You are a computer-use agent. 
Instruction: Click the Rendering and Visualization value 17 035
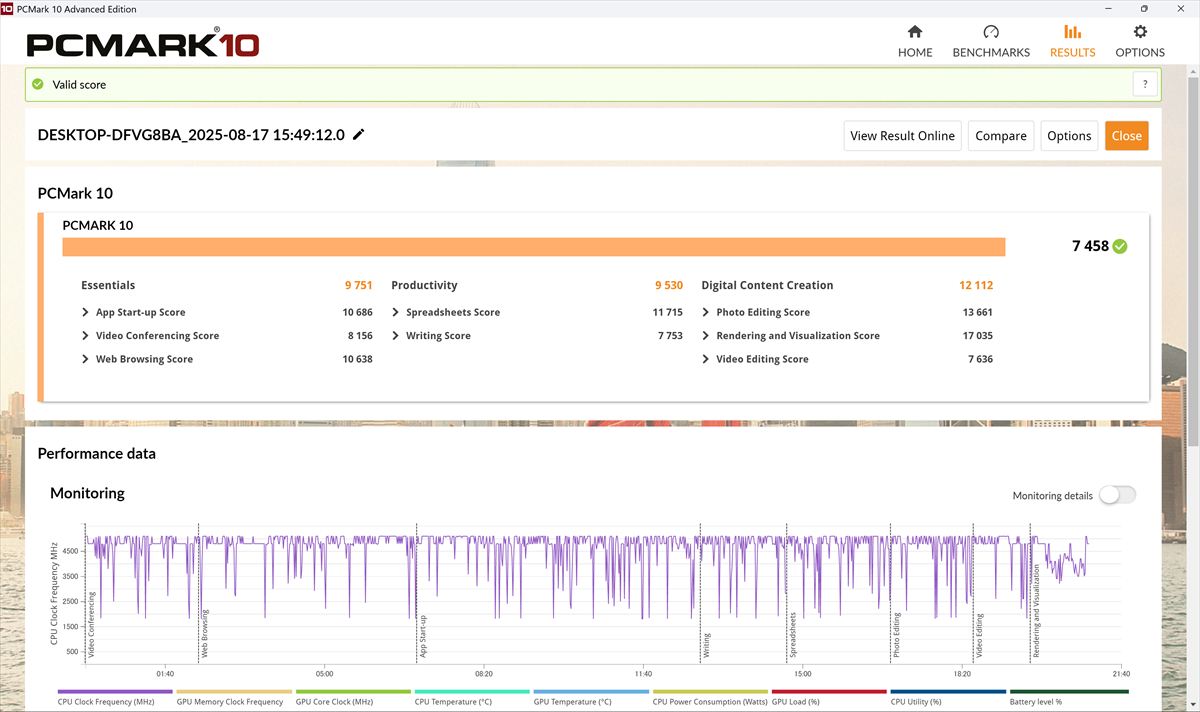point(978,336)
